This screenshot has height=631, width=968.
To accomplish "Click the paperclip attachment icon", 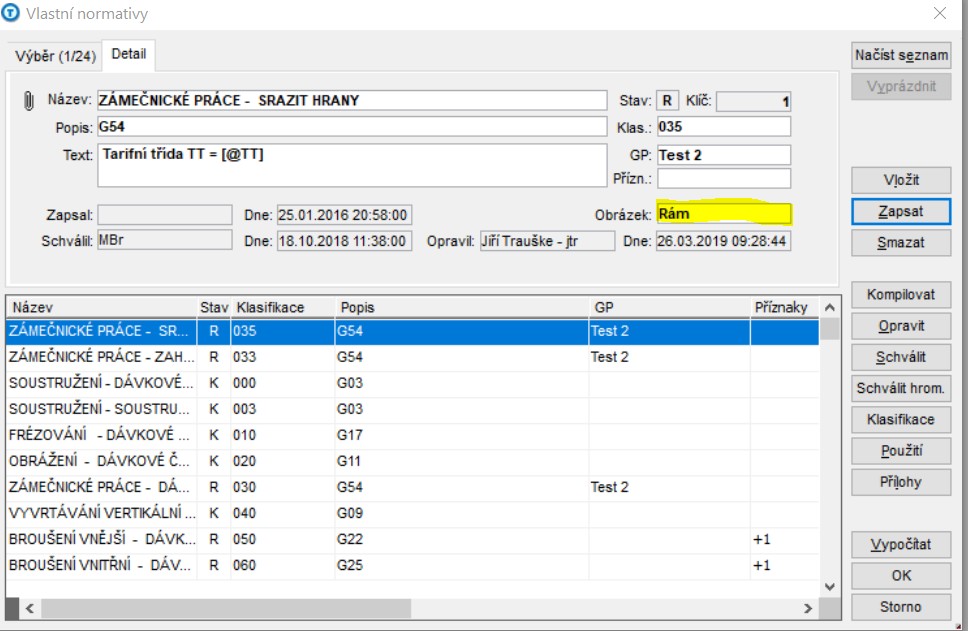I will pyautogui.click(x=28, y=101).
